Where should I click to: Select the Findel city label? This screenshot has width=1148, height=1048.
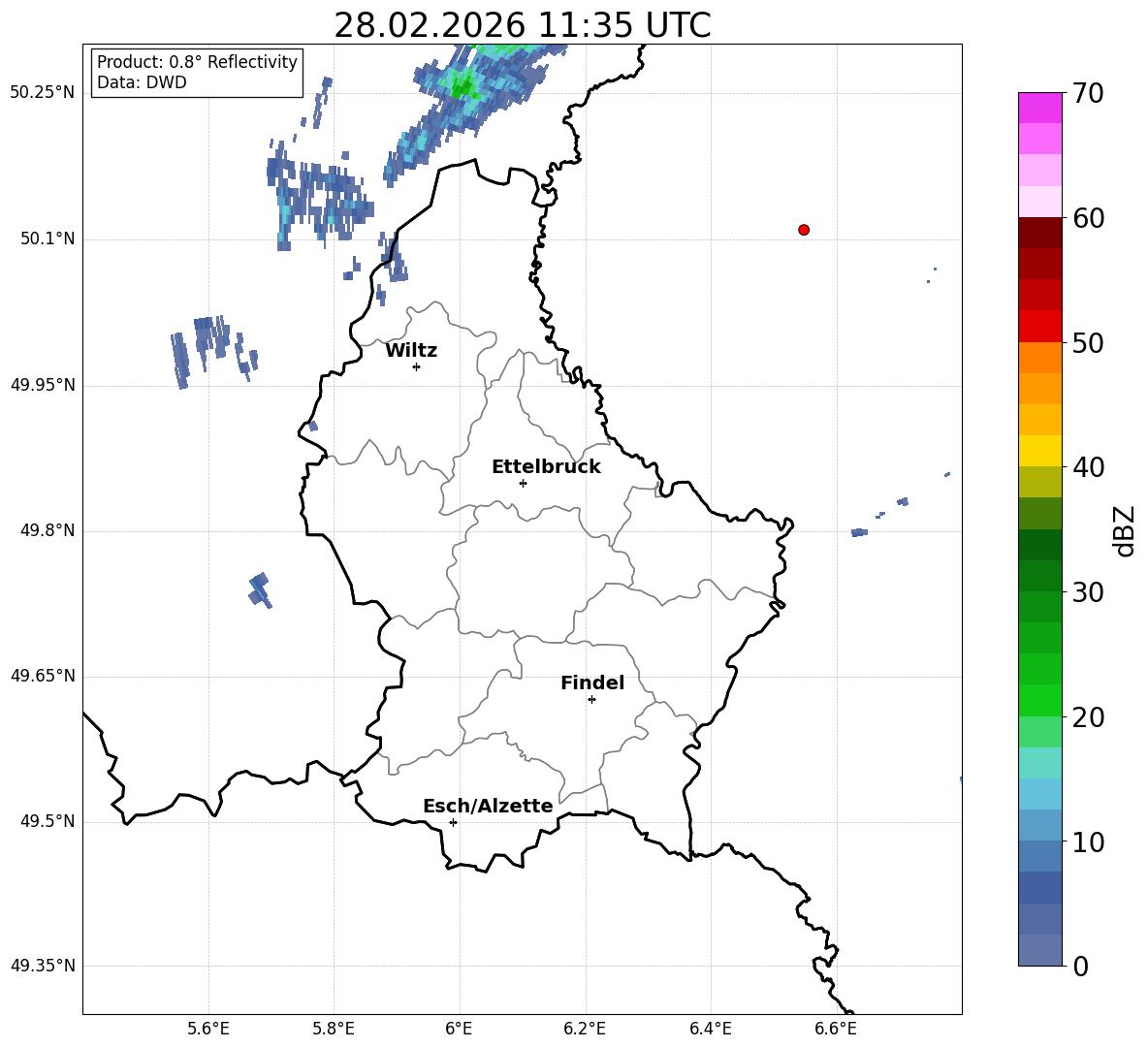(x=592, y=683)
